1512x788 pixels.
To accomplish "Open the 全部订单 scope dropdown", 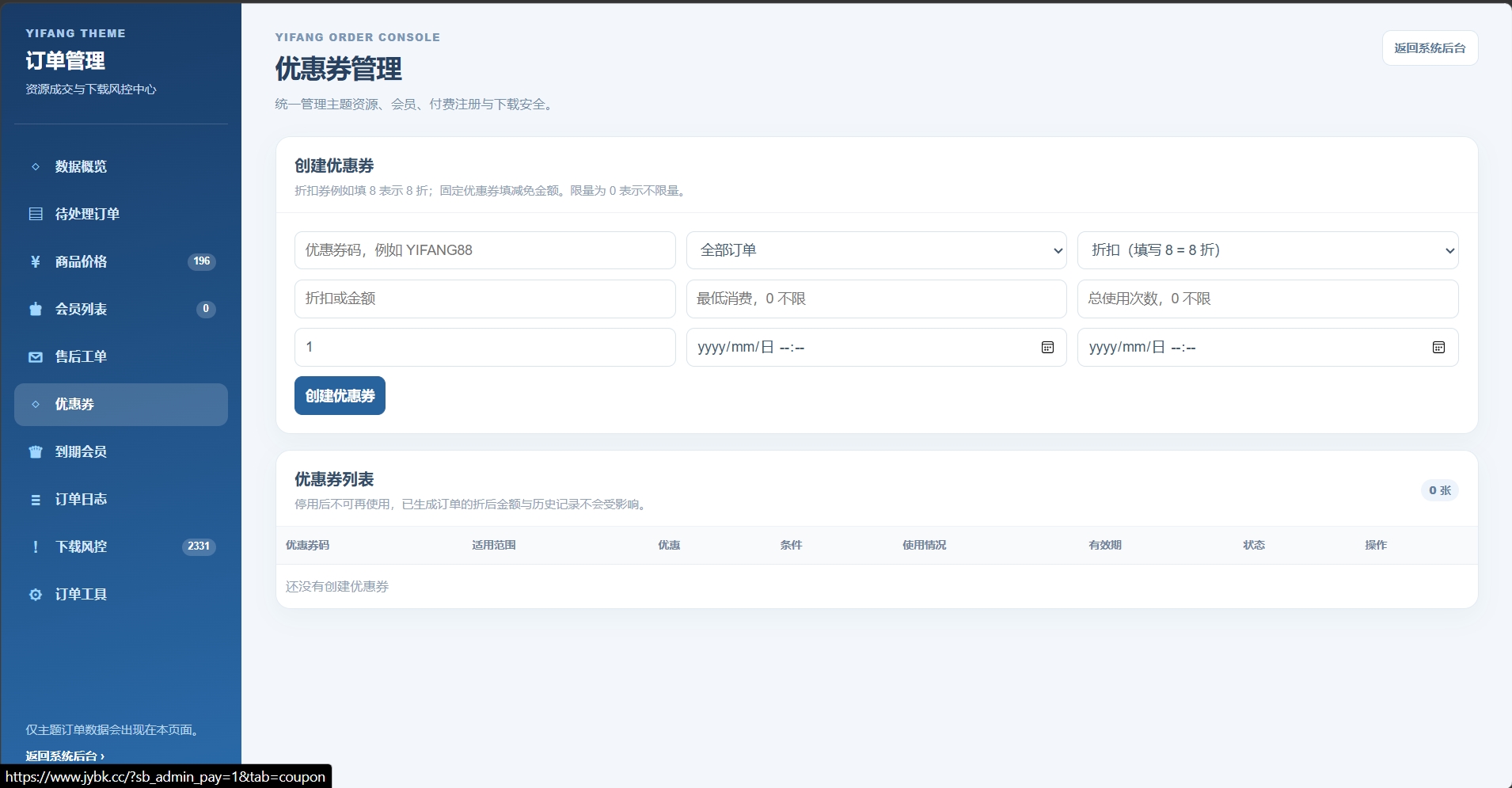I will (876, 250).
